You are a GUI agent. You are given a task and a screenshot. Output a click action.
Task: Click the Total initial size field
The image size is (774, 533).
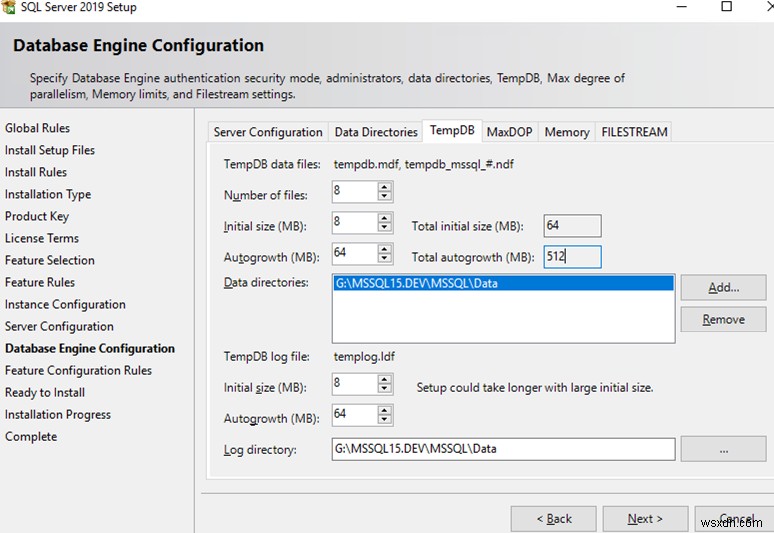click(x=573, y=226)
